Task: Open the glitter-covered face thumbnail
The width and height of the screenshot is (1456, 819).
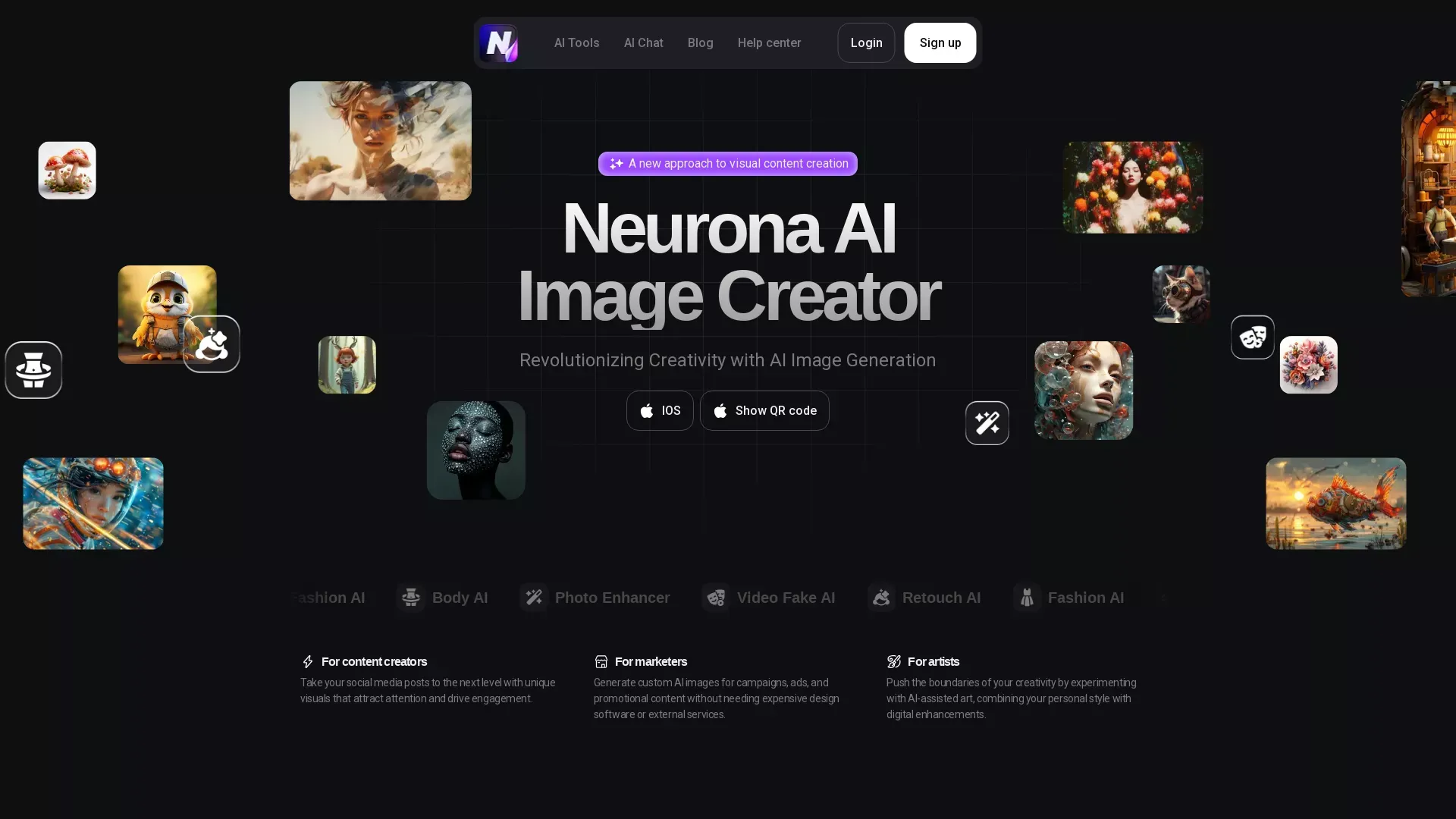Action: pos(475,450)
